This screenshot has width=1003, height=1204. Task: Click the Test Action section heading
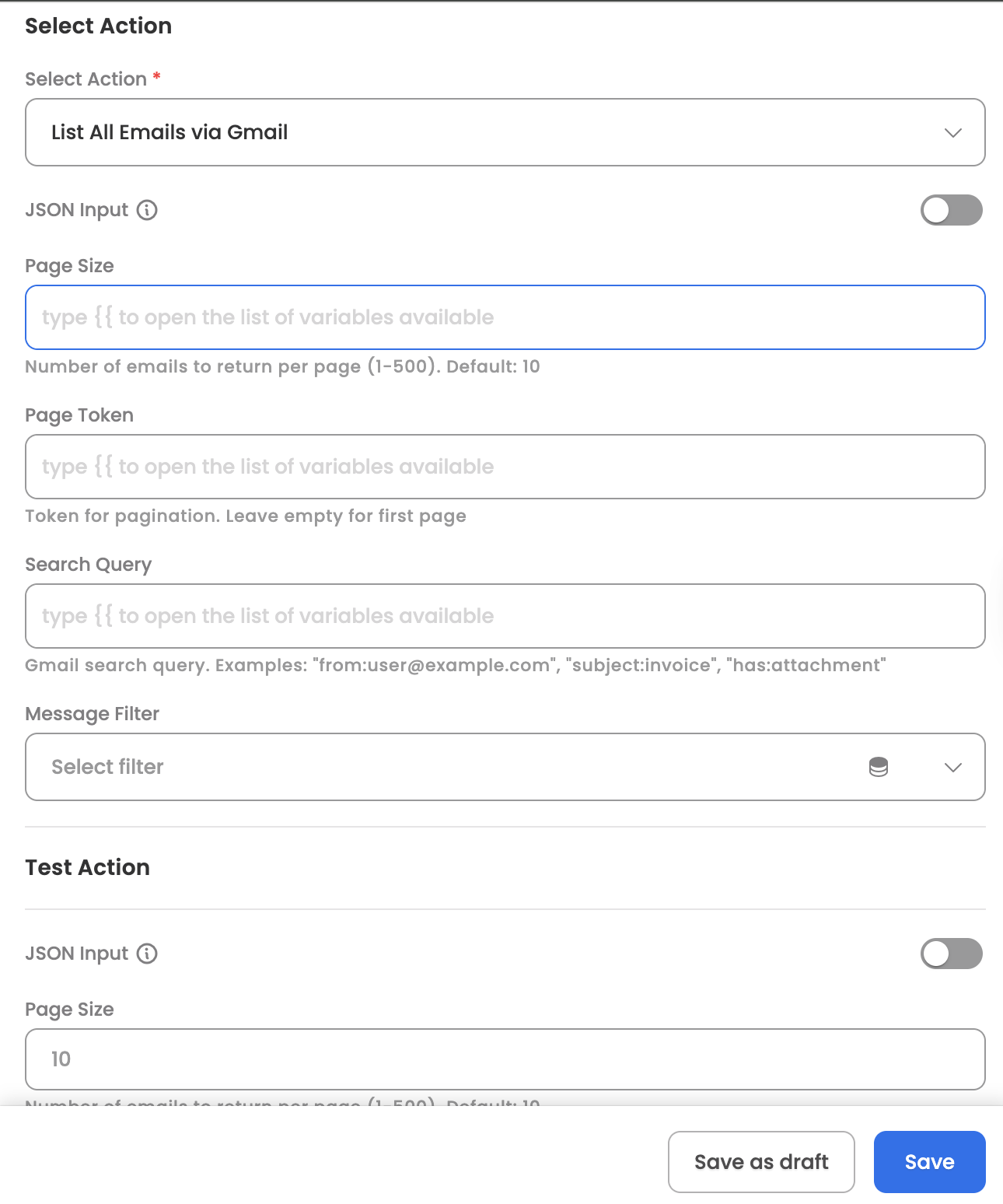click(x=87, y=867)
